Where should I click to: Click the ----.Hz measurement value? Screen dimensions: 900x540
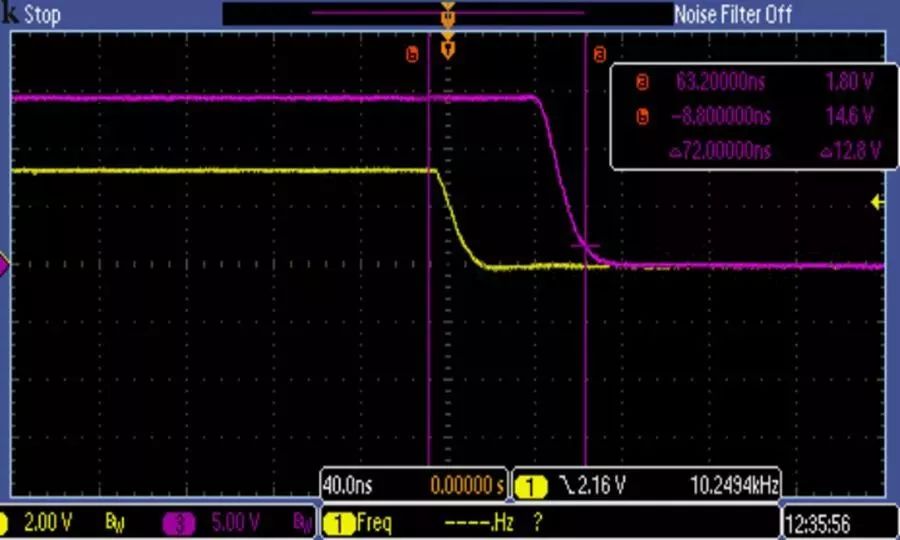click(x=479, y=523)
